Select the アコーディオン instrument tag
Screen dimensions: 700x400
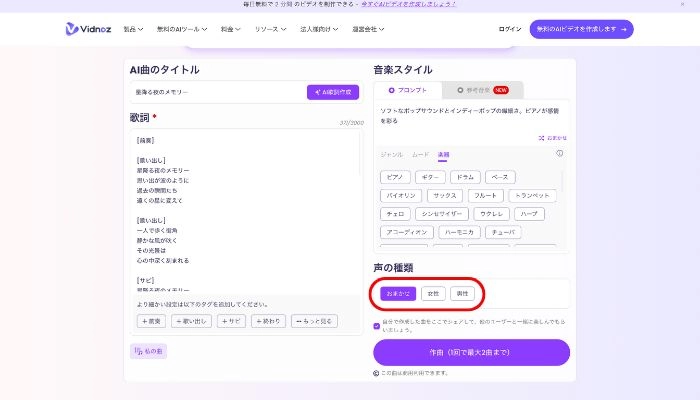[x=407, y=232]
